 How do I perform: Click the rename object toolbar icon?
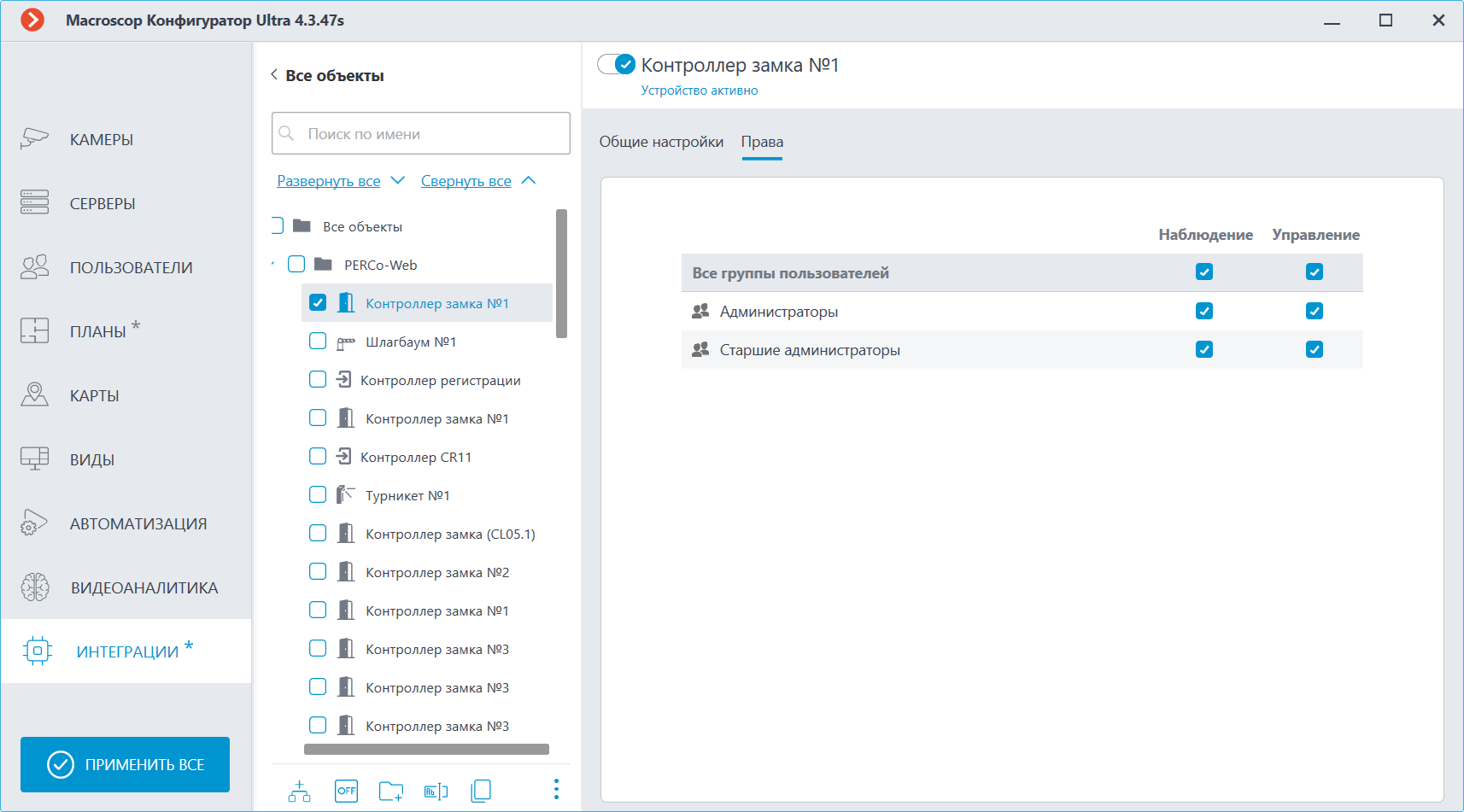tap(436, 792)
